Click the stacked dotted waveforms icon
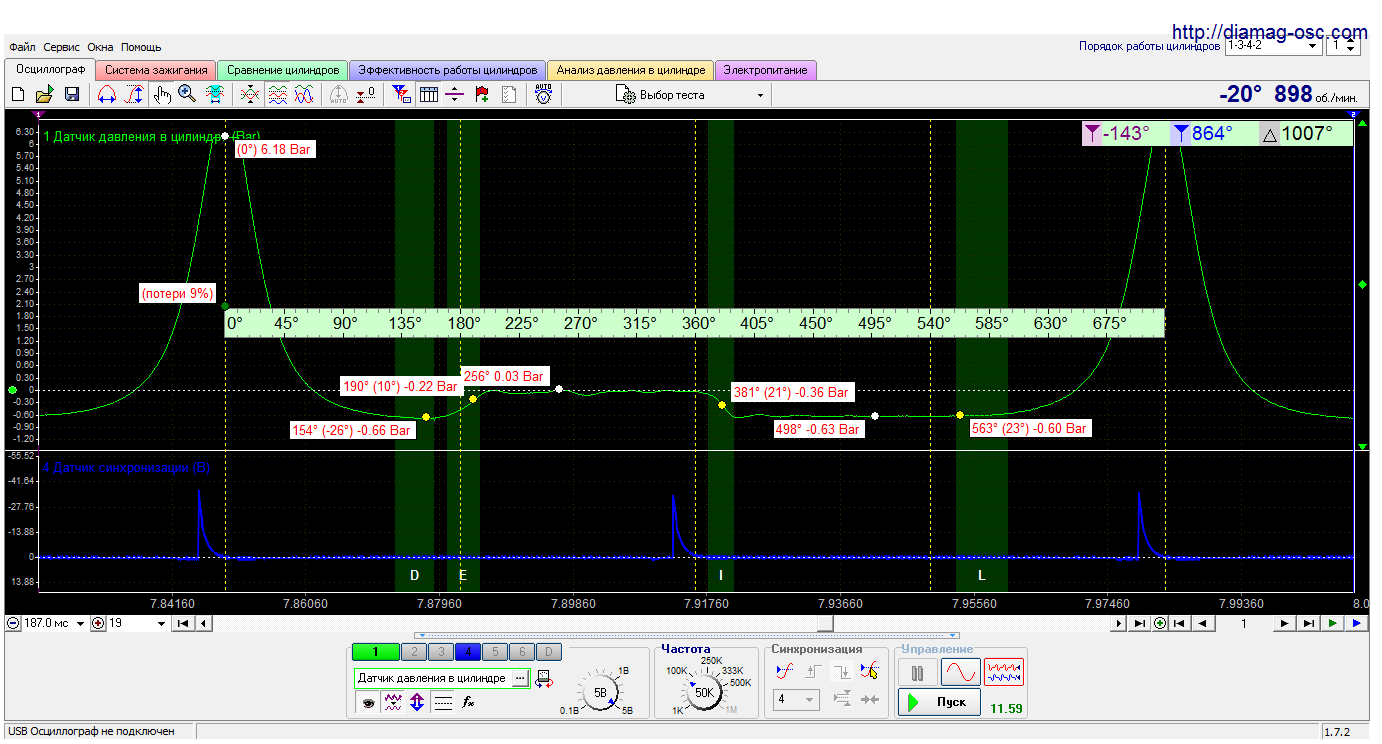The height and width of the screenshot is (744, 1382). [x=278, y=94]
